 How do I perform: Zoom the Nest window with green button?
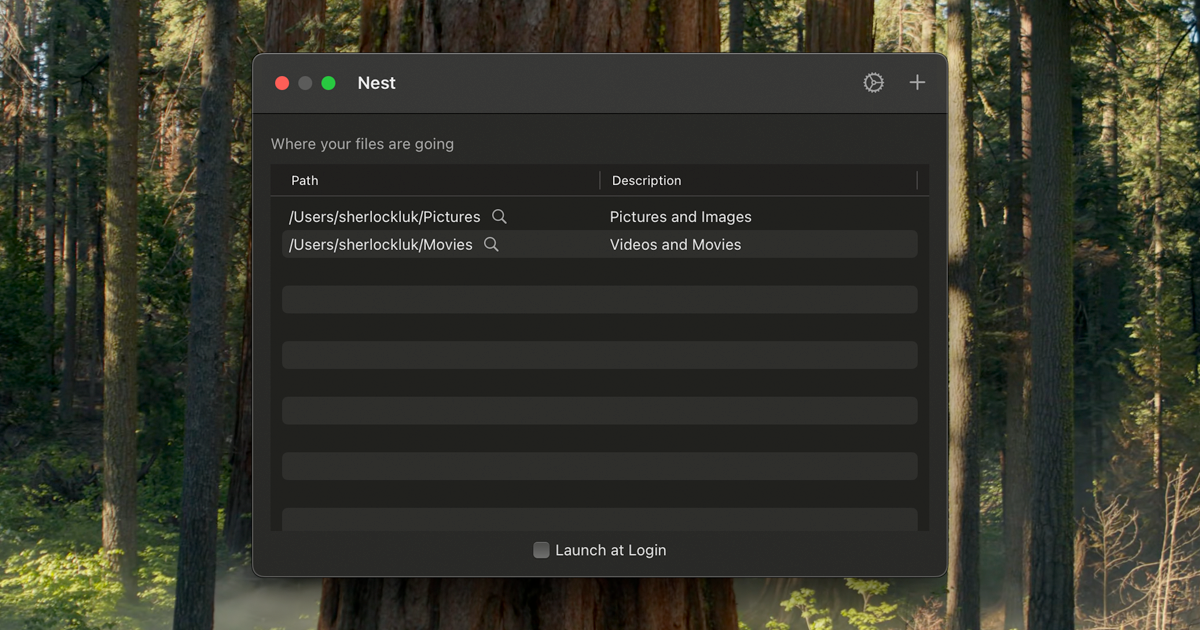click(328, 83)
